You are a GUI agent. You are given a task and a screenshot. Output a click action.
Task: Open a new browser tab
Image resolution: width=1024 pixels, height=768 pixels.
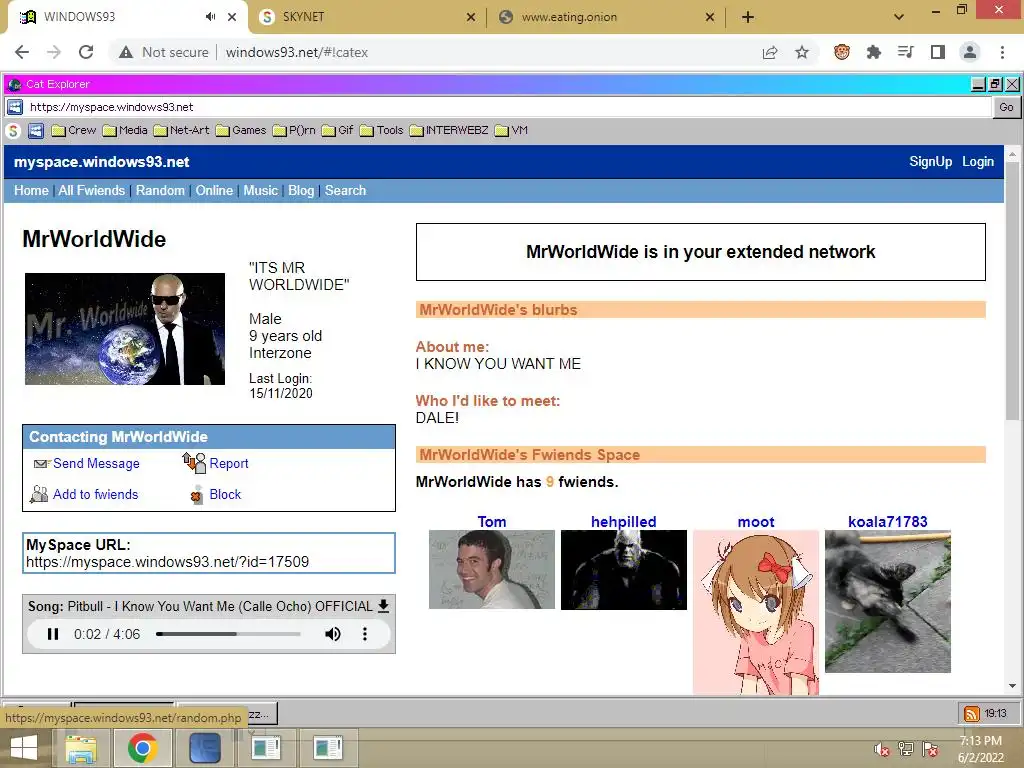748,17
